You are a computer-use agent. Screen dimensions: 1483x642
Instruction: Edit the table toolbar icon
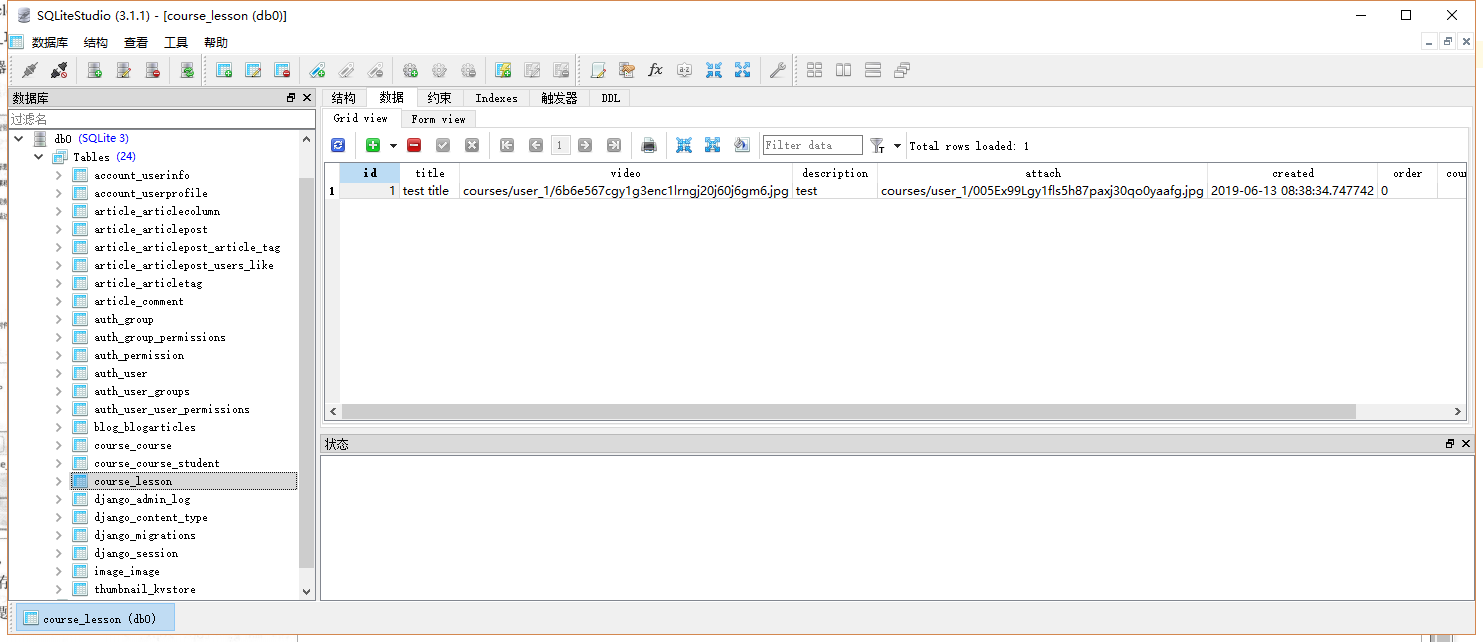pos(253,70)
